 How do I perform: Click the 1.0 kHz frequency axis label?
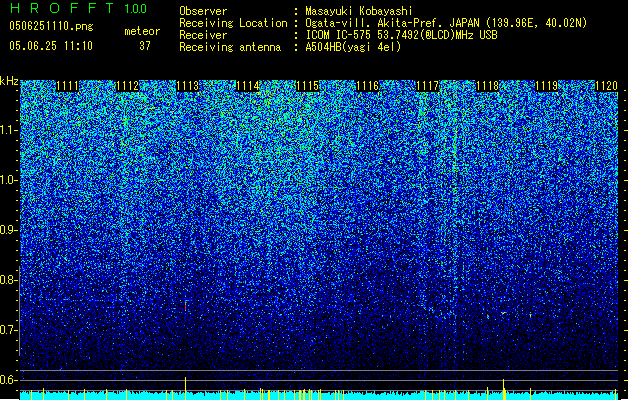tap(9, 180)
